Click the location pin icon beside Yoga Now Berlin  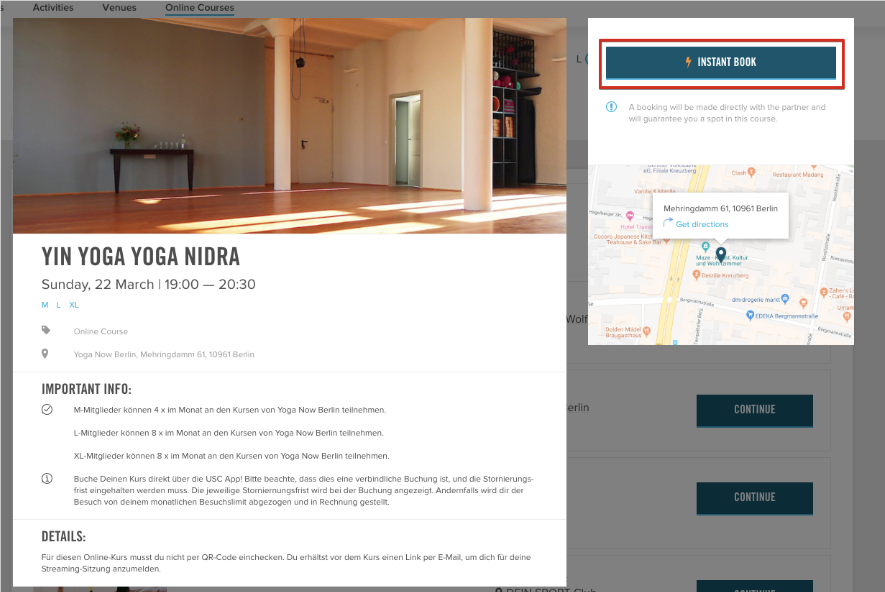point(45,354)
